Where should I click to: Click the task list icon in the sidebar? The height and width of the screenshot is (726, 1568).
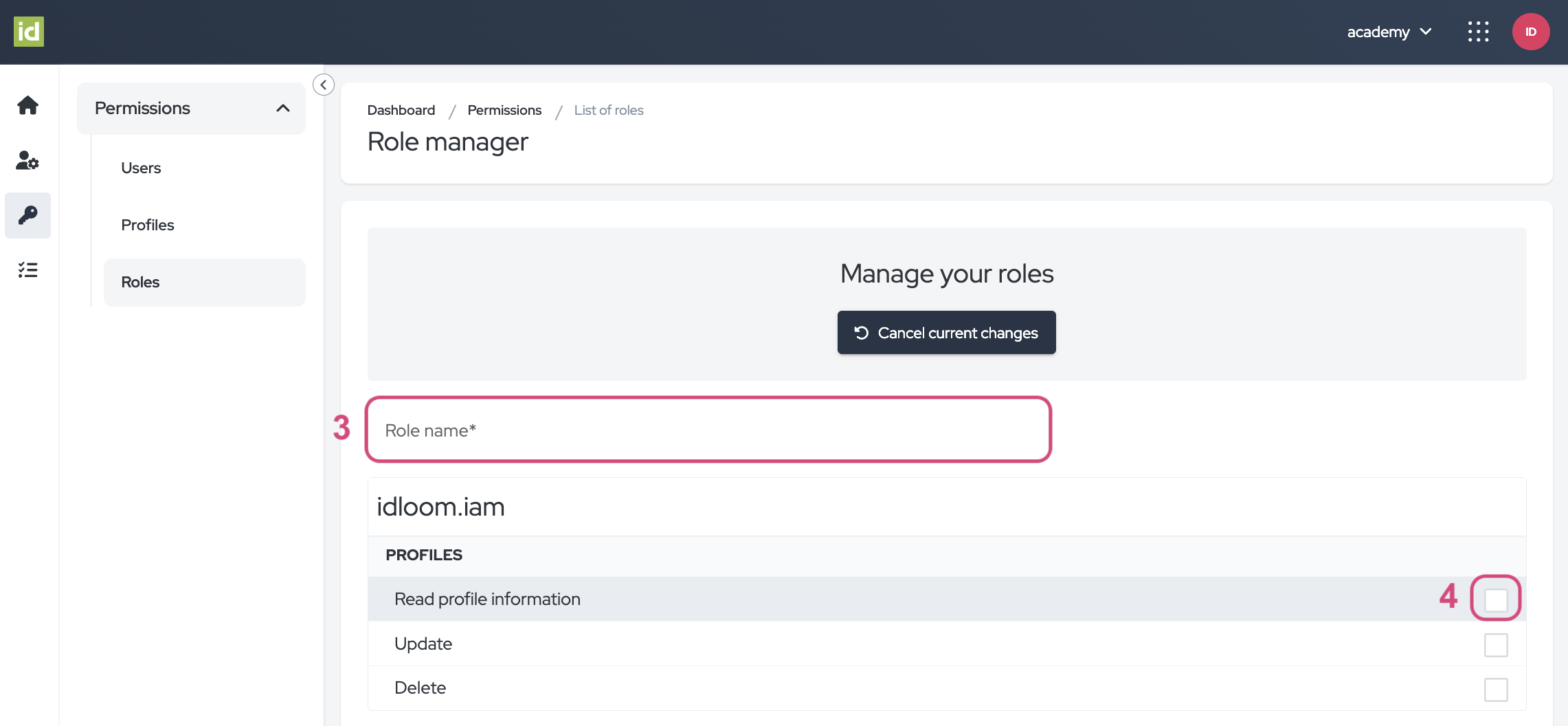[27, 269]
